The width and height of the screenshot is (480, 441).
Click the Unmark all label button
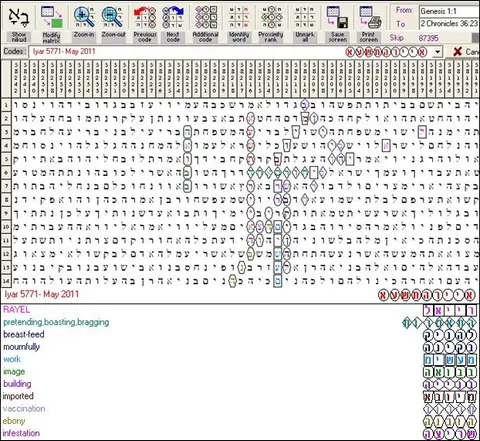[305, 37]
